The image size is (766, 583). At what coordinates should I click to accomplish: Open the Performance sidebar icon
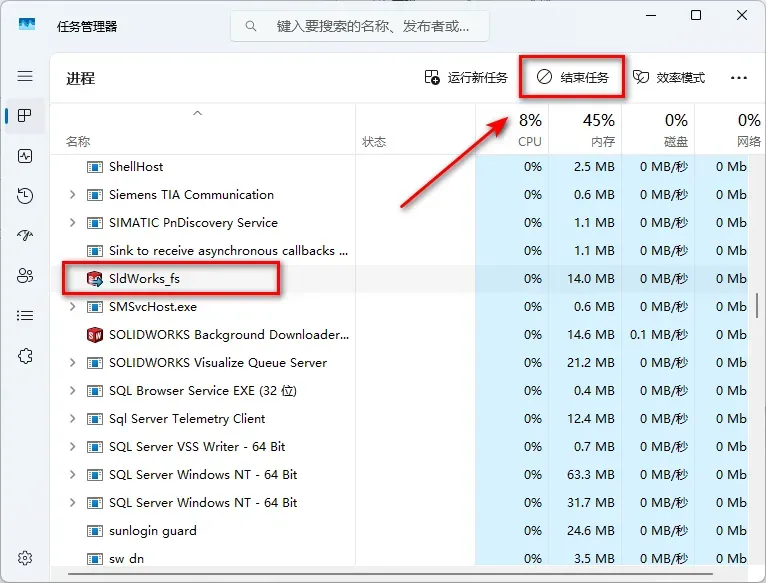click(x=25, y=156)
